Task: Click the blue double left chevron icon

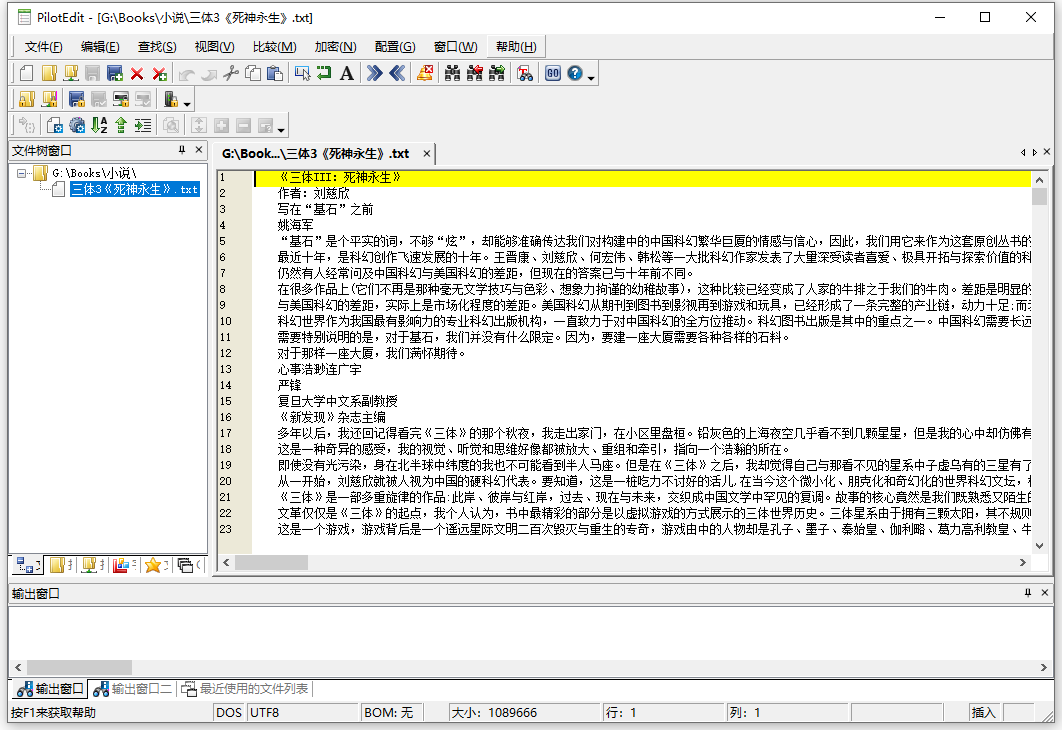Action: [x=397, y=73]
